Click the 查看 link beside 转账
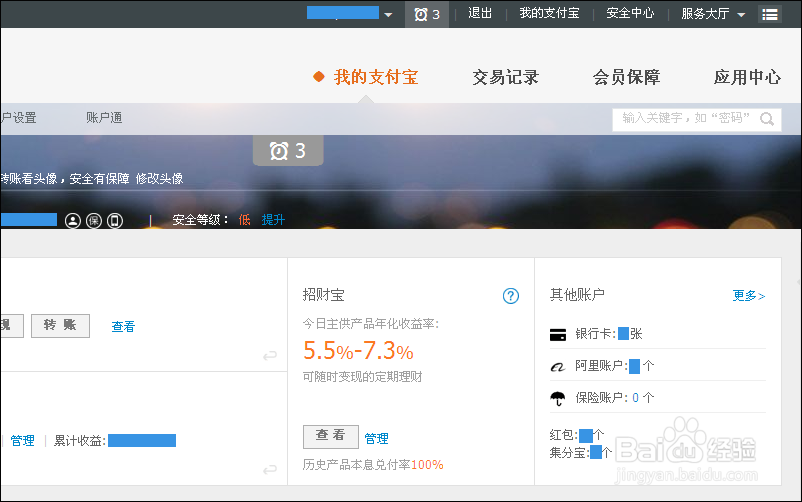This screenshot has width=802, height=502. [x=123, y=327]
